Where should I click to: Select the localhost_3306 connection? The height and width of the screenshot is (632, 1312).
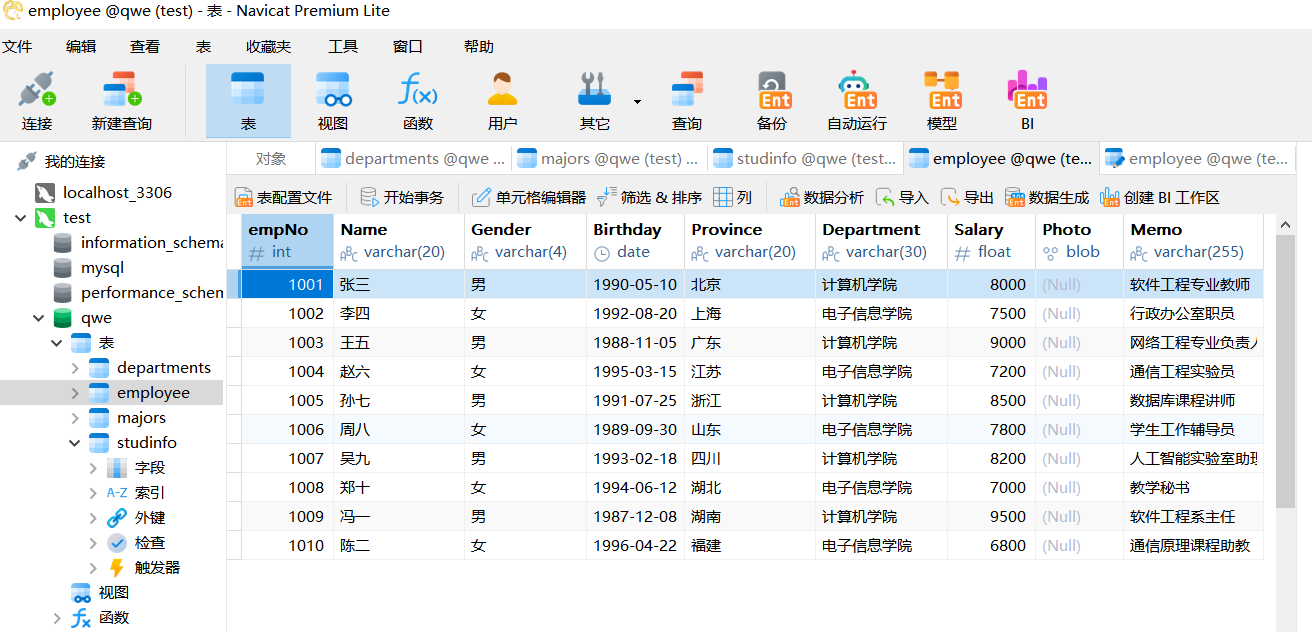tap(117, 192)
